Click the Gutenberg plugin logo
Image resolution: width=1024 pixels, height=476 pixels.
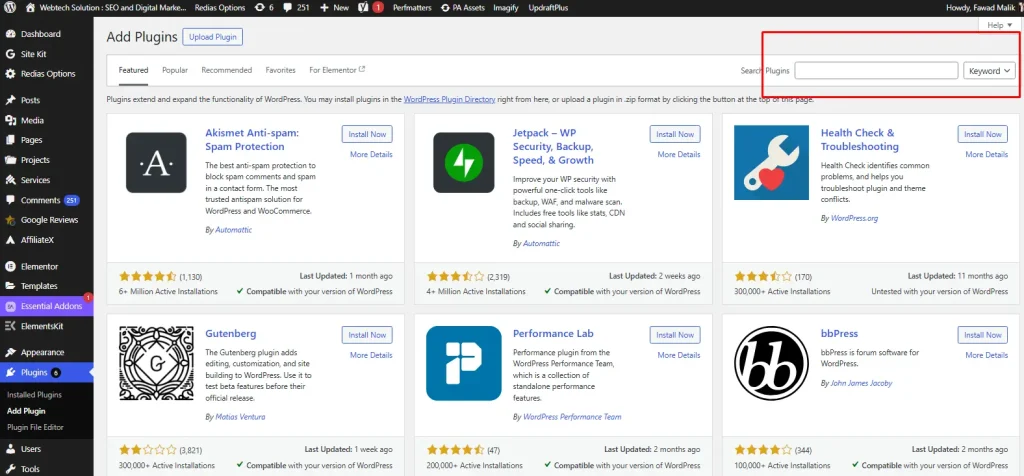156,363
